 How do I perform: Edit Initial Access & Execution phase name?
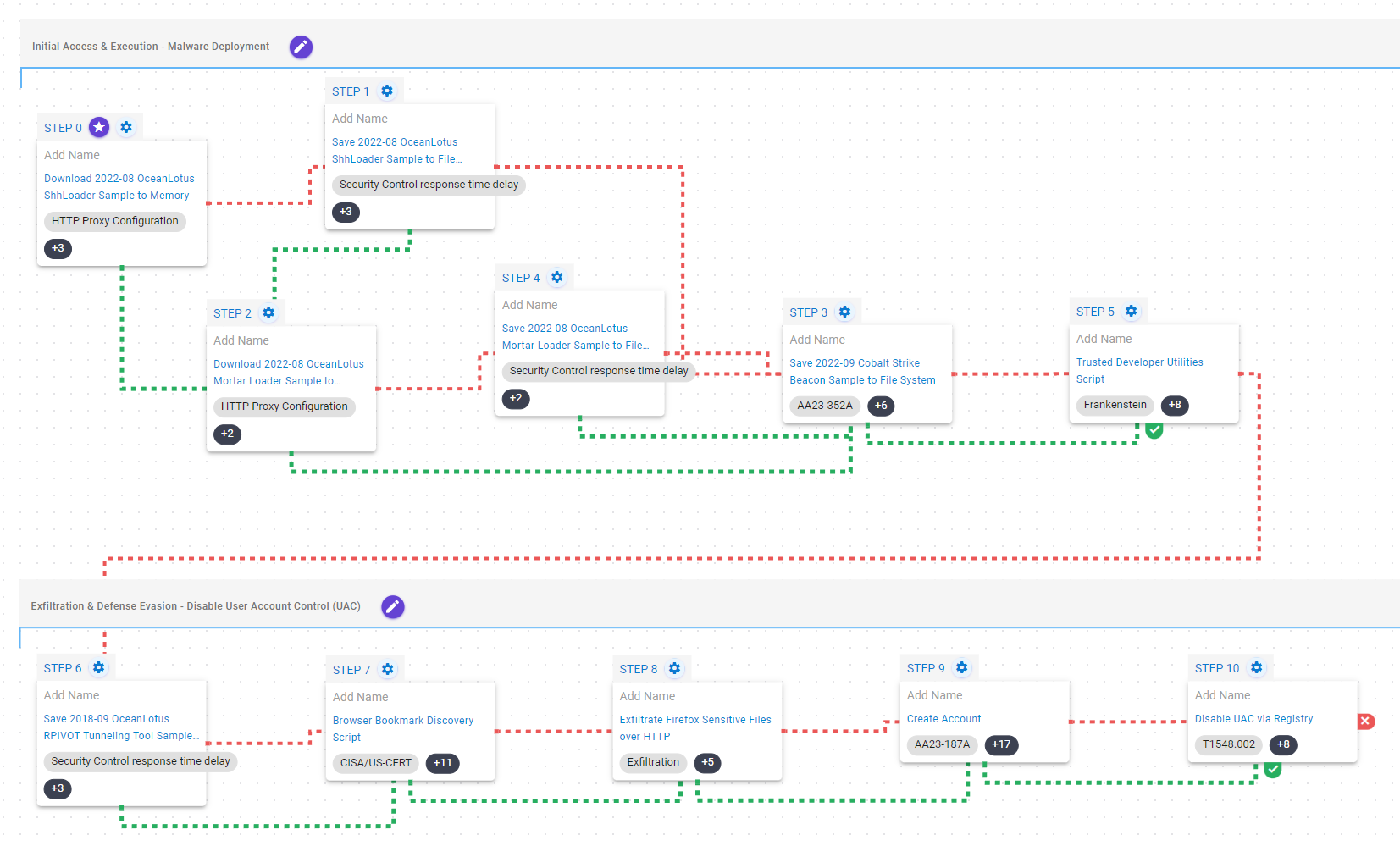(x=301, y=47)
